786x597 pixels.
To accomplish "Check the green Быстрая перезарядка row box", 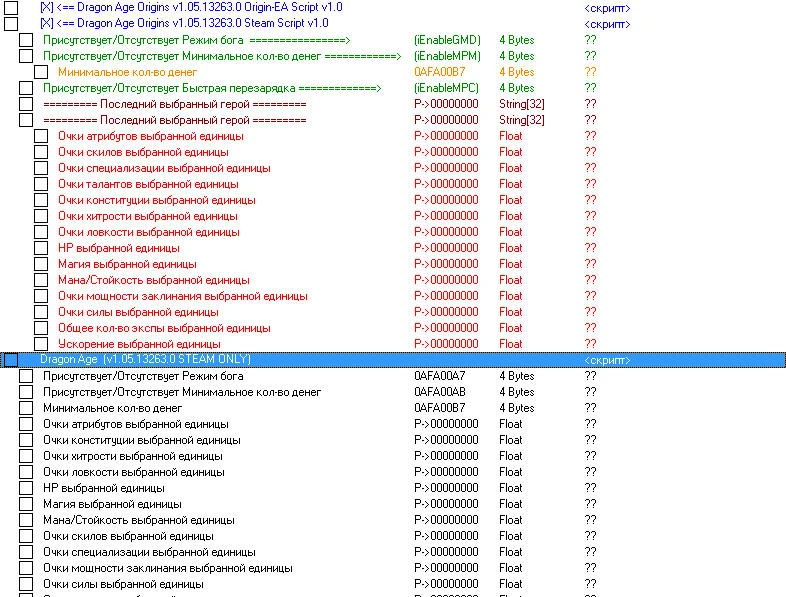I will tap(26, 88).
